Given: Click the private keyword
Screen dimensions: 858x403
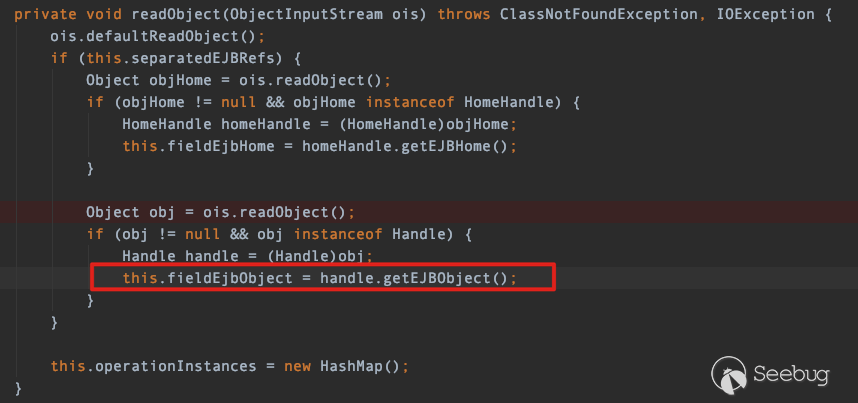Looking at the screenshot, I should tap(46, 16).
